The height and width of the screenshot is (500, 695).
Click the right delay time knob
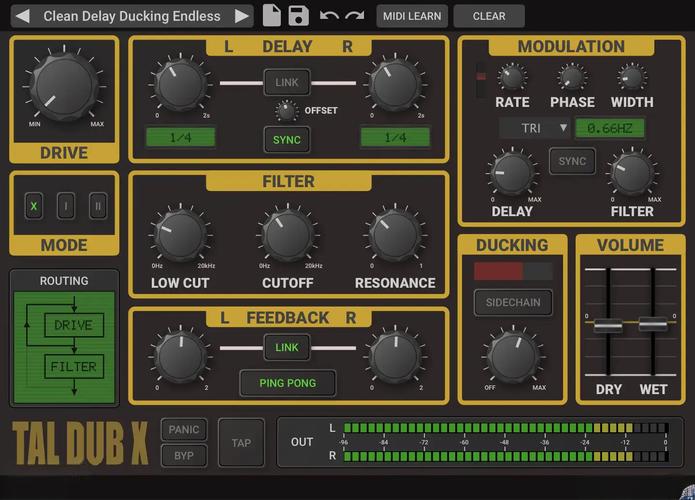(x=395, y=86)
